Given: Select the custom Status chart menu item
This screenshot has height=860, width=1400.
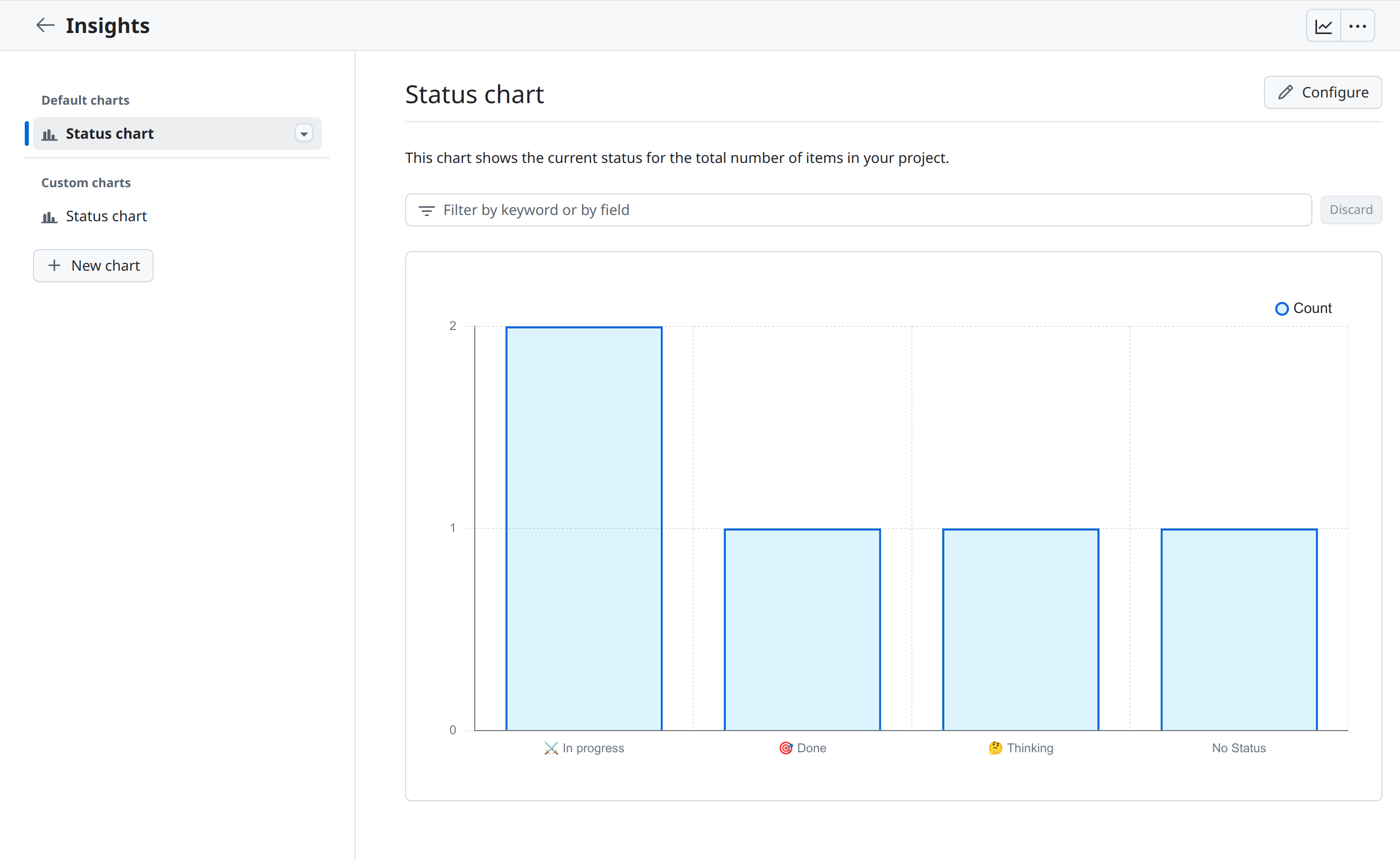Looking at the screenshot, I should [x=106, y=215].
